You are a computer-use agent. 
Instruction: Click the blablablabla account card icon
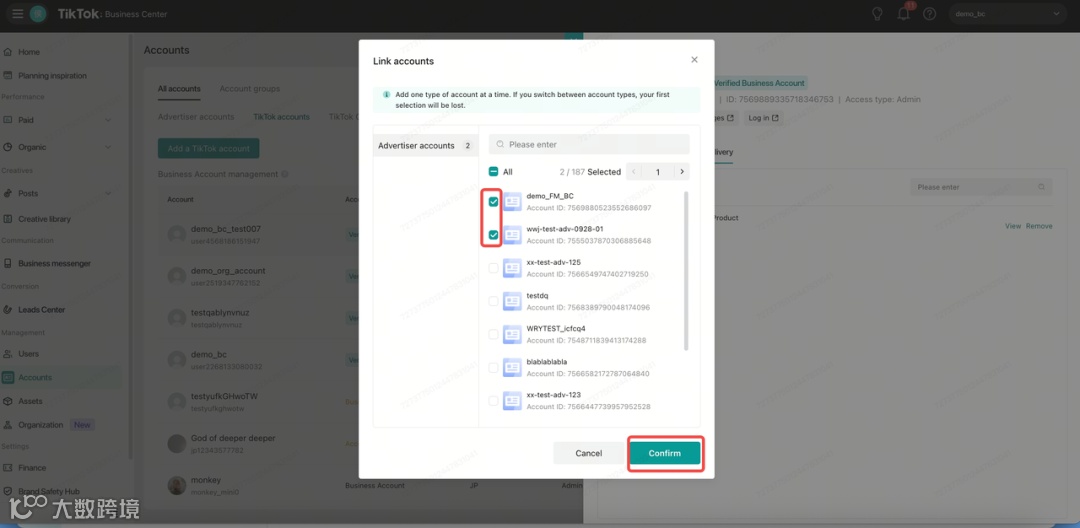[x=512, y=368]
